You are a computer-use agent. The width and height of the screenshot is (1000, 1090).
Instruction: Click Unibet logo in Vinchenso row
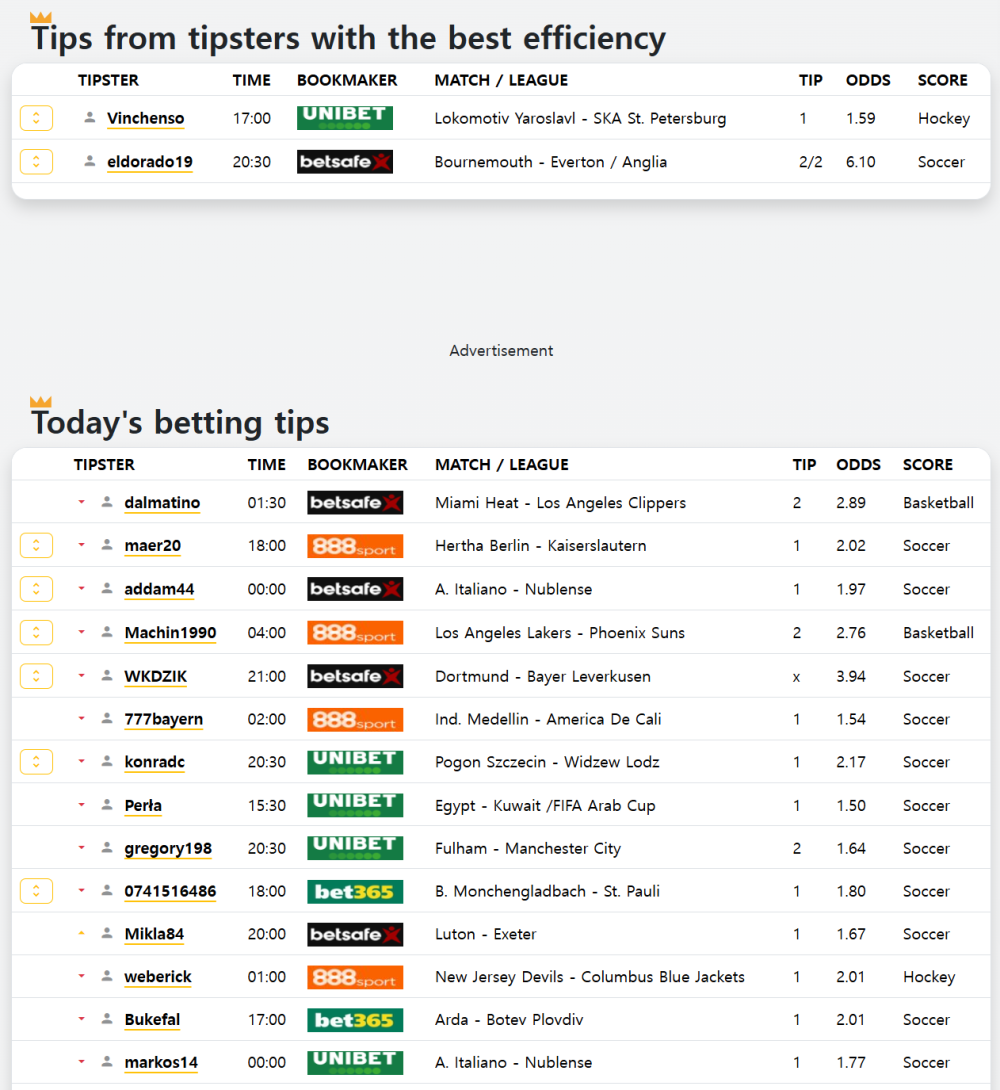click(345, 117)
